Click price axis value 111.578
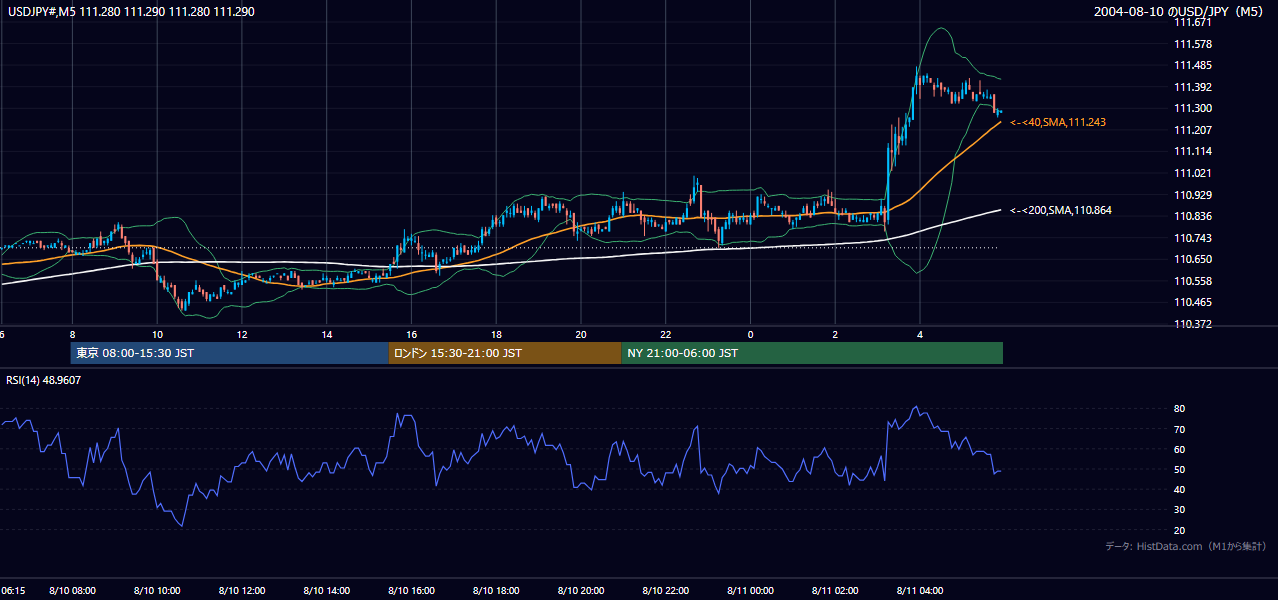Screen dimensions: 1278x600 point(1192,44)
